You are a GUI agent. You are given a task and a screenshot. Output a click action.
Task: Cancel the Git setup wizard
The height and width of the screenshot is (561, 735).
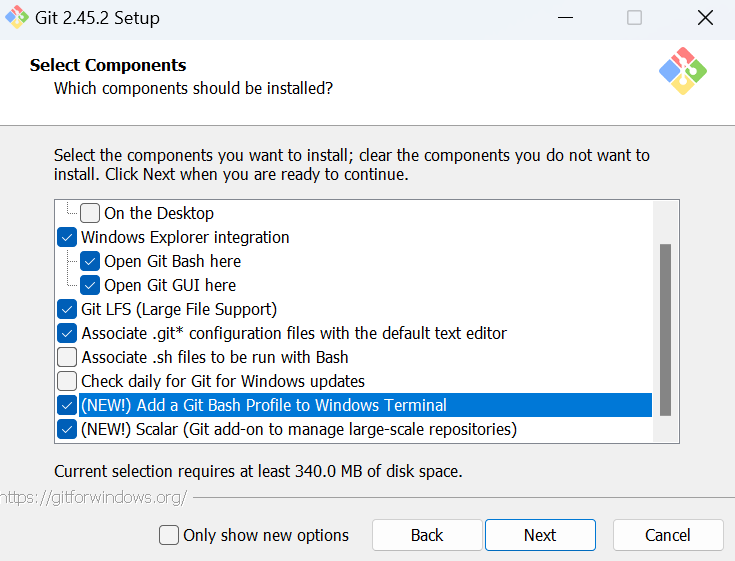coord(667,535)
